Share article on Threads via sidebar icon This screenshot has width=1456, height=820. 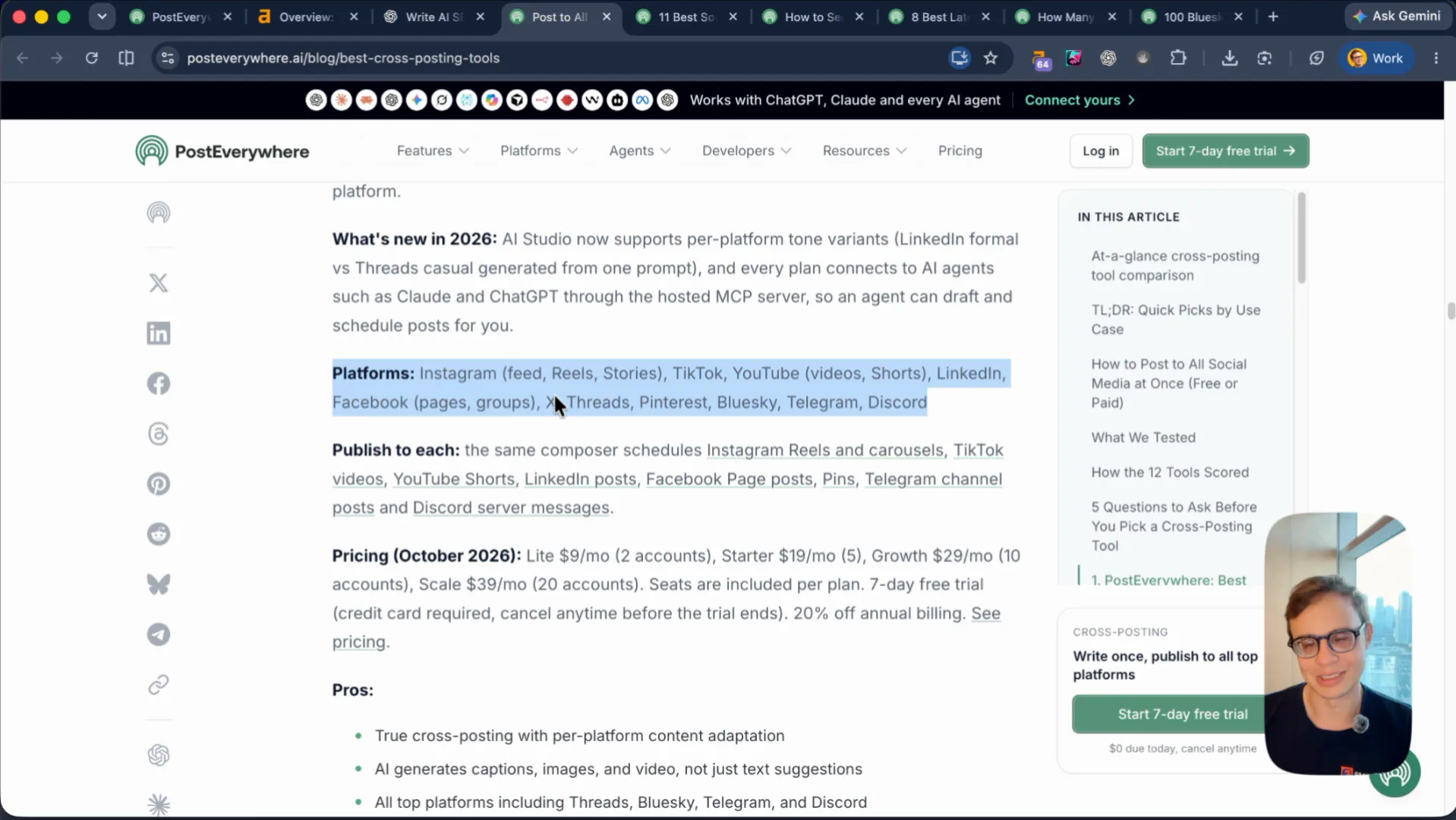[158, 434]
